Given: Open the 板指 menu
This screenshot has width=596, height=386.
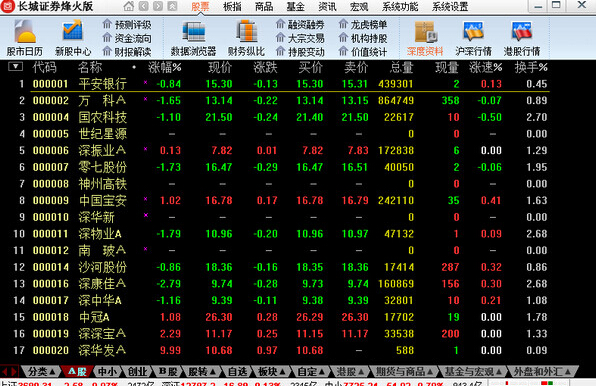Looking at the screenshot, I should tap(232, 6).
